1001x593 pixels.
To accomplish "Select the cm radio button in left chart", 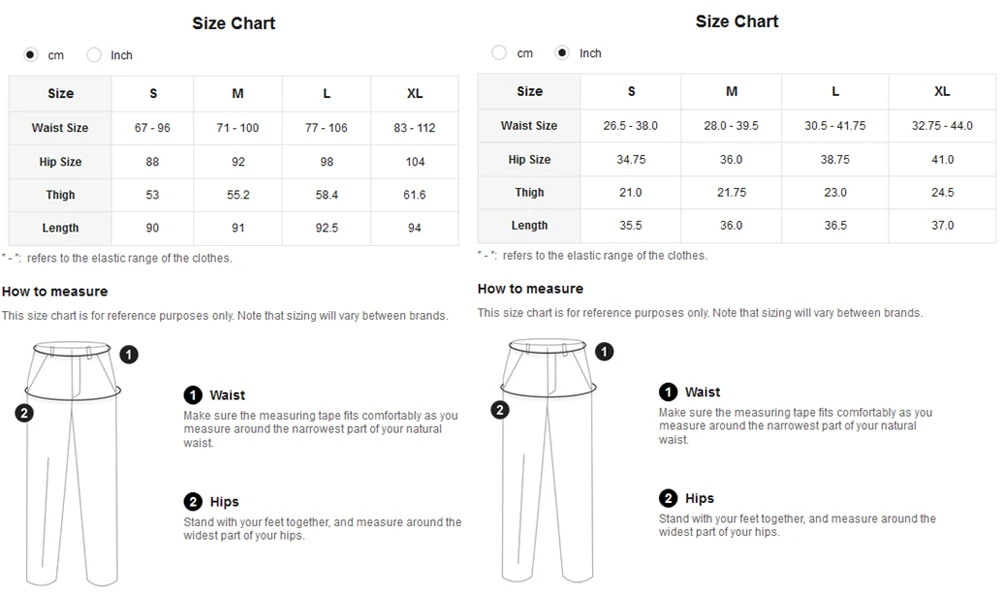I will click(x=31, y=55).
